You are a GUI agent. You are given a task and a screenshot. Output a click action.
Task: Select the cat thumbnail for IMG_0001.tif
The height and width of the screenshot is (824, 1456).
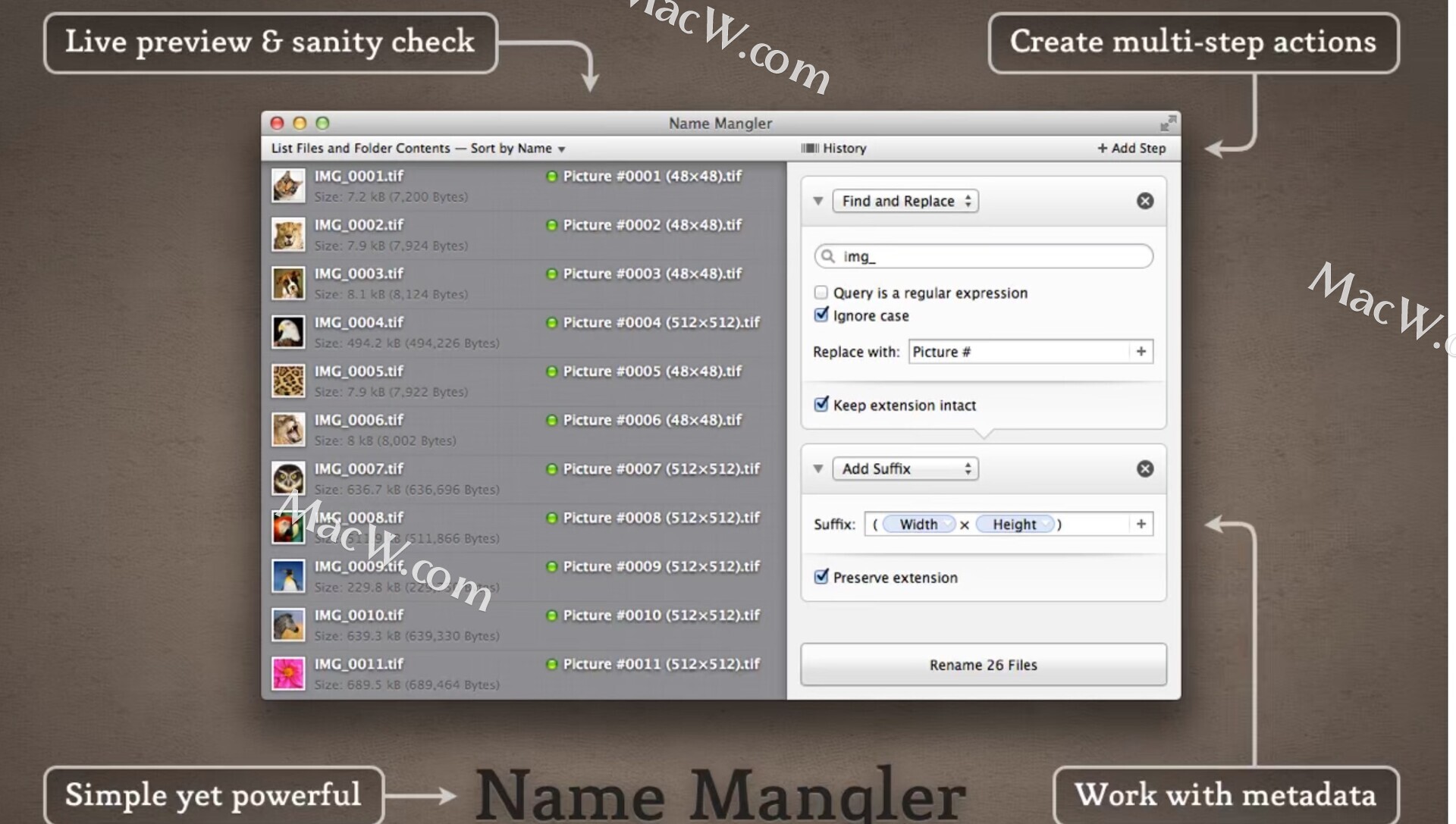(288, 186)
